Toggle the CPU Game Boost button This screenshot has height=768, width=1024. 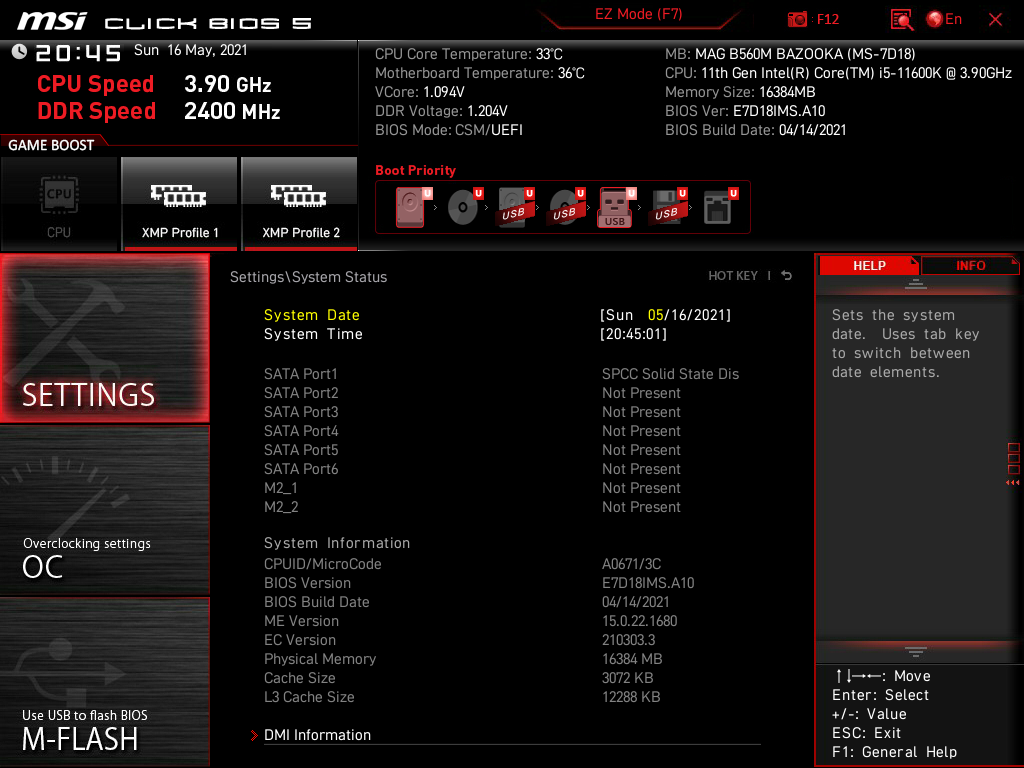pyautogui.click(x=59, y=203)
